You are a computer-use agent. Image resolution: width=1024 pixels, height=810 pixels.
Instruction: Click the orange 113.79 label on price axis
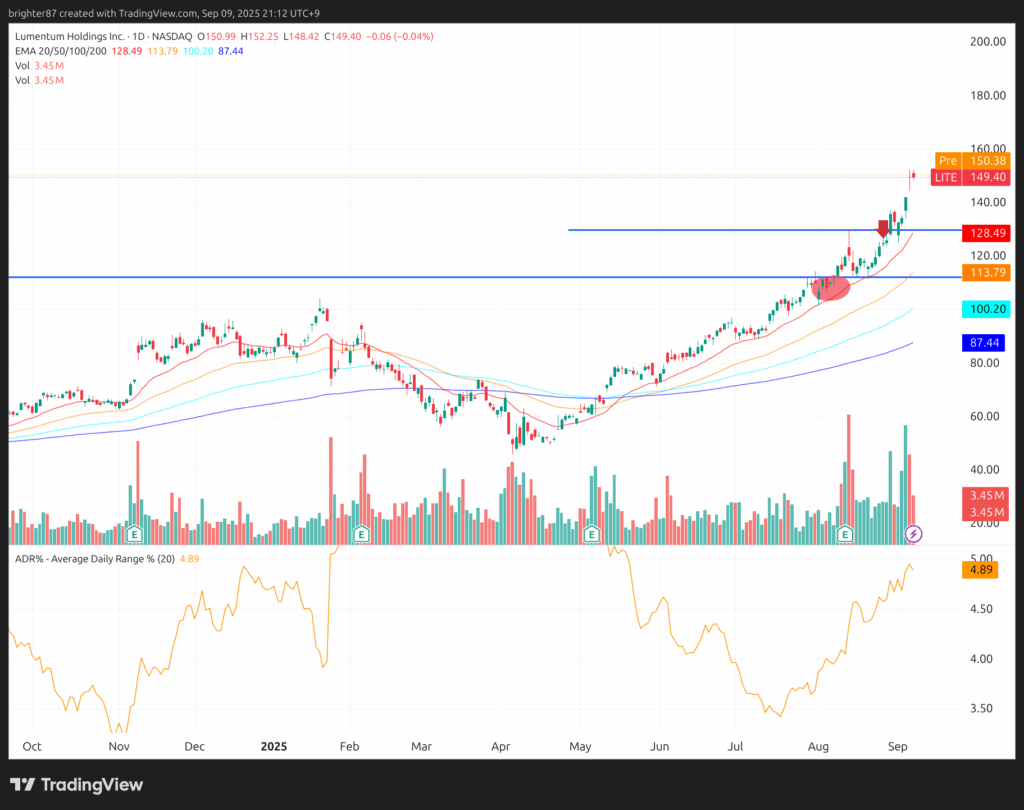coord(986,272)
